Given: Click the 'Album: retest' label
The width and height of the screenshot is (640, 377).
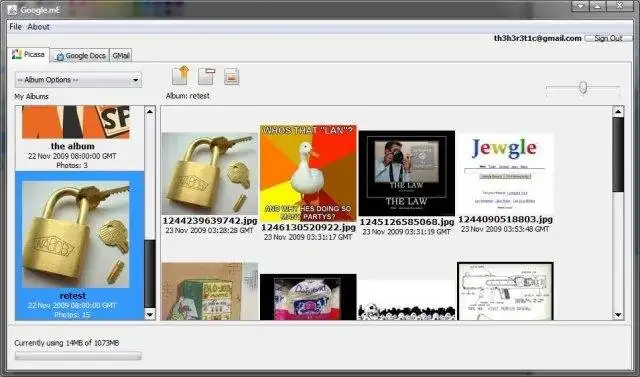Looking at the screenshot, I should [188, 96].
